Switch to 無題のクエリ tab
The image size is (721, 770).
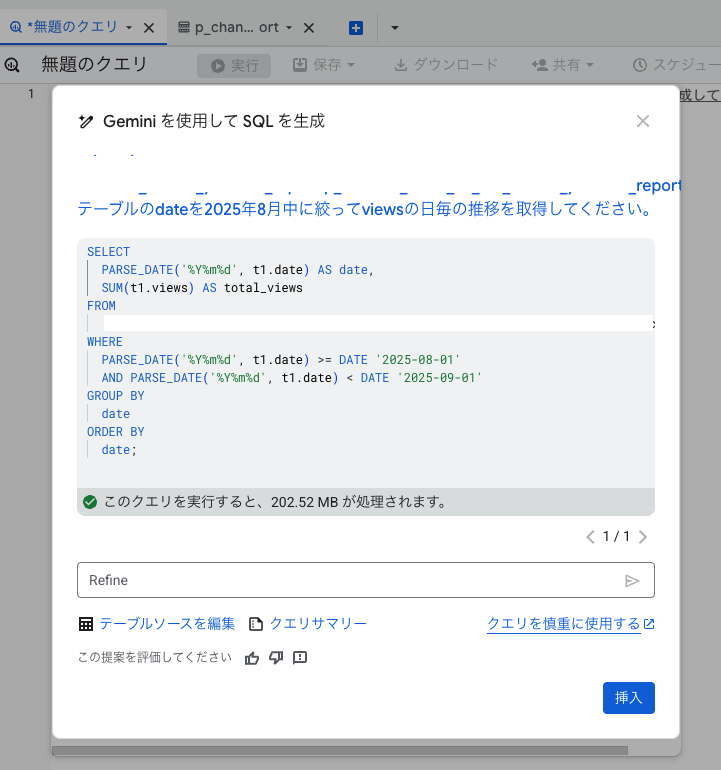click(72, 27)
